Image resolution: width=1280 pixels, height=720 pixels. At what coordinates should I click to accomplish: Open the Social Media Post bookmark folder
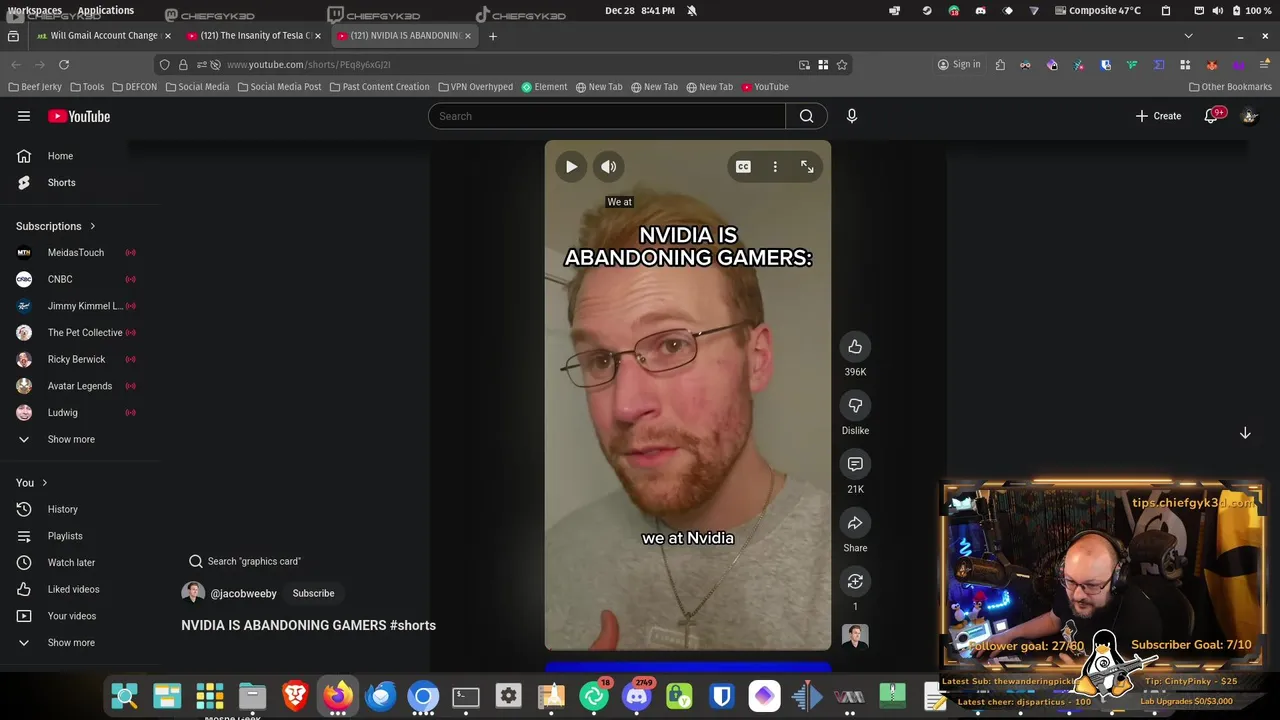pos(280,87)
